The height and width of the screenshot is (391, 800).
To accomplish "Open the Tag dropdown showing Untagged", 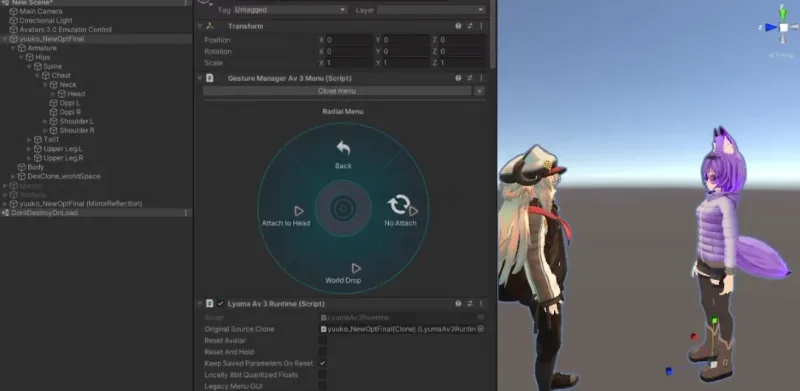I will [290, 10].
